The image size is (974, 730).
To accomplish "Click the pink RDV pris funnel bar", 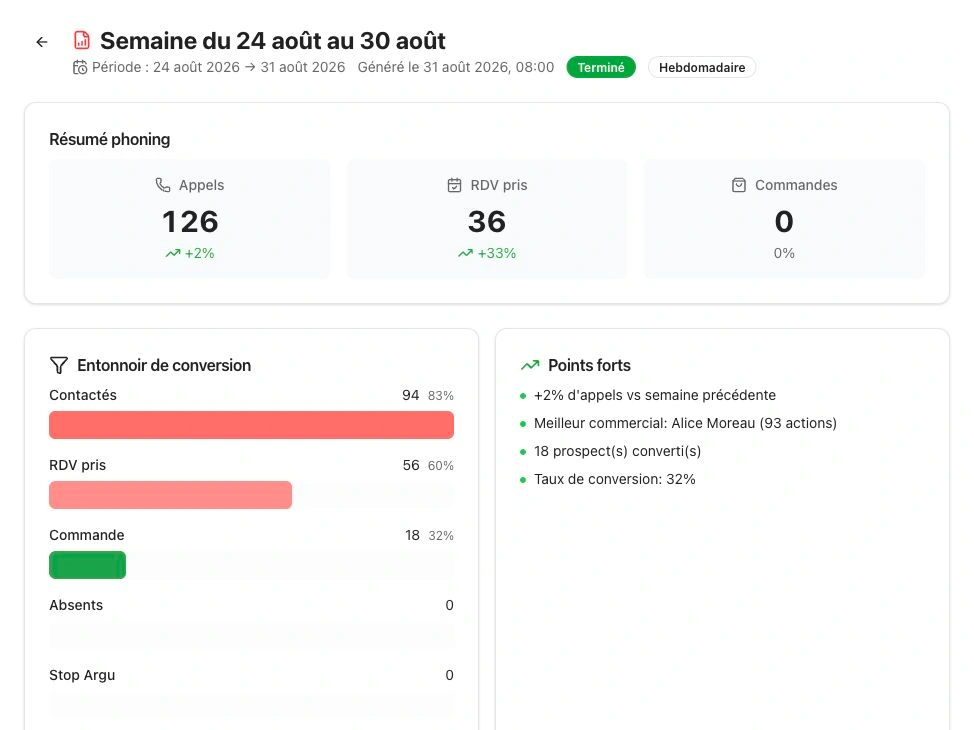I will (170, 495).
